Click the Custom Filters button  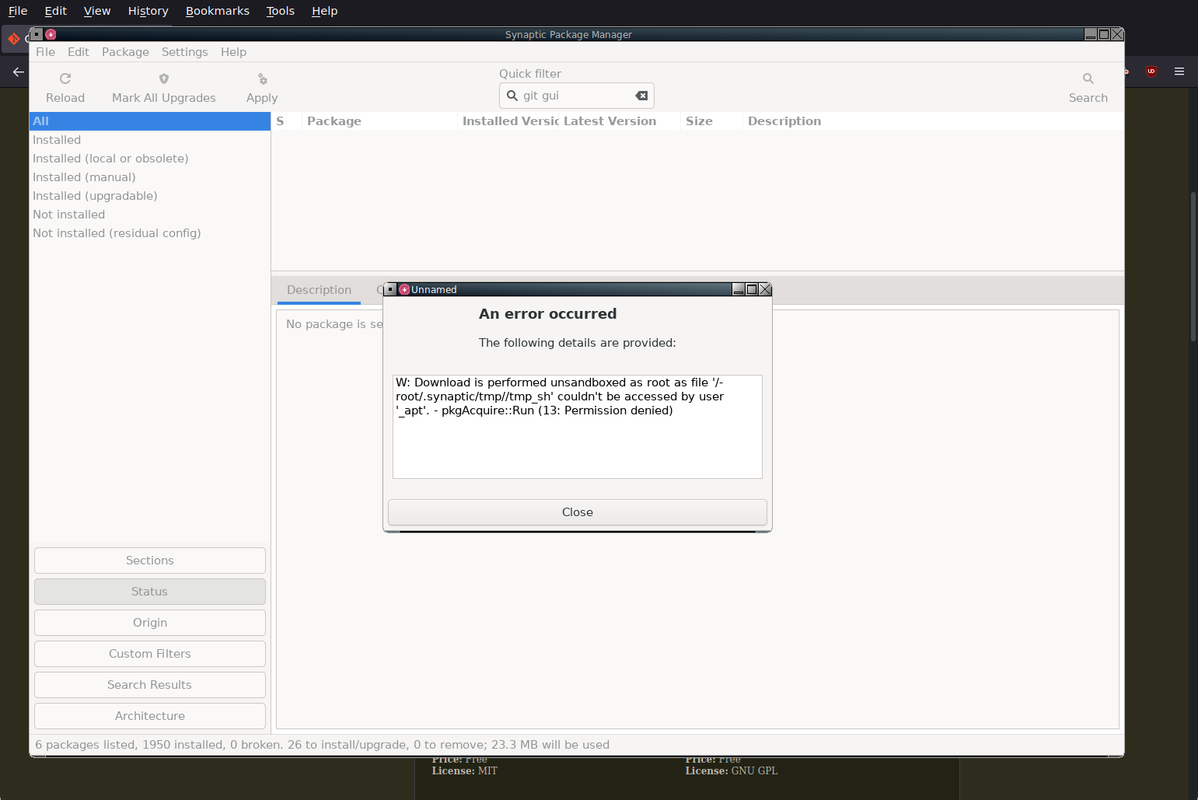[x=150, y=653]
